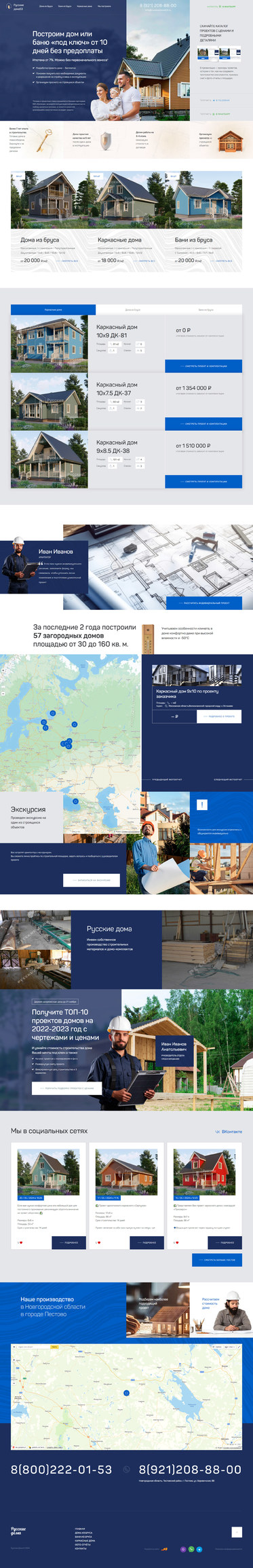View project and configuration for ДК-81
Image resolution: width=253 pixels, height=1568 pixels.
[203, 366]
